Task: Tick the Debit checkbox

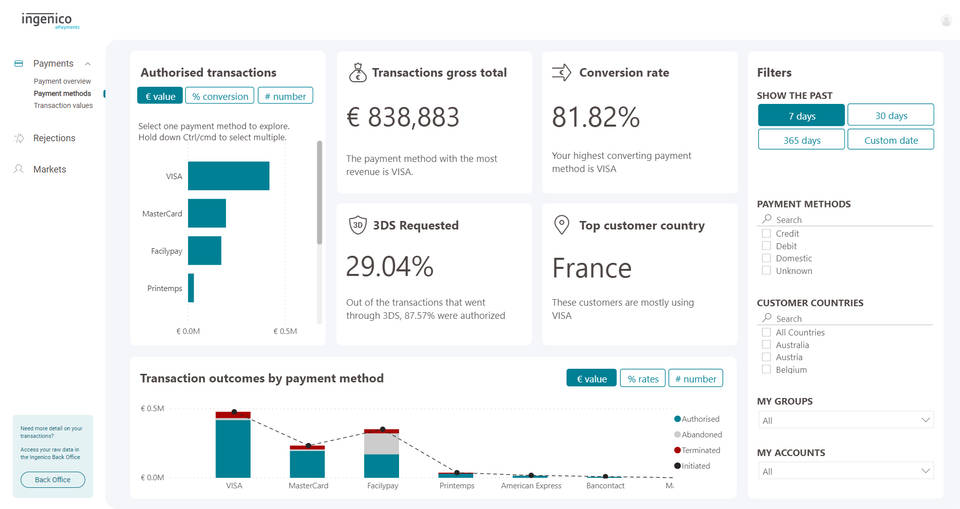Action: (x=766, y=246)
